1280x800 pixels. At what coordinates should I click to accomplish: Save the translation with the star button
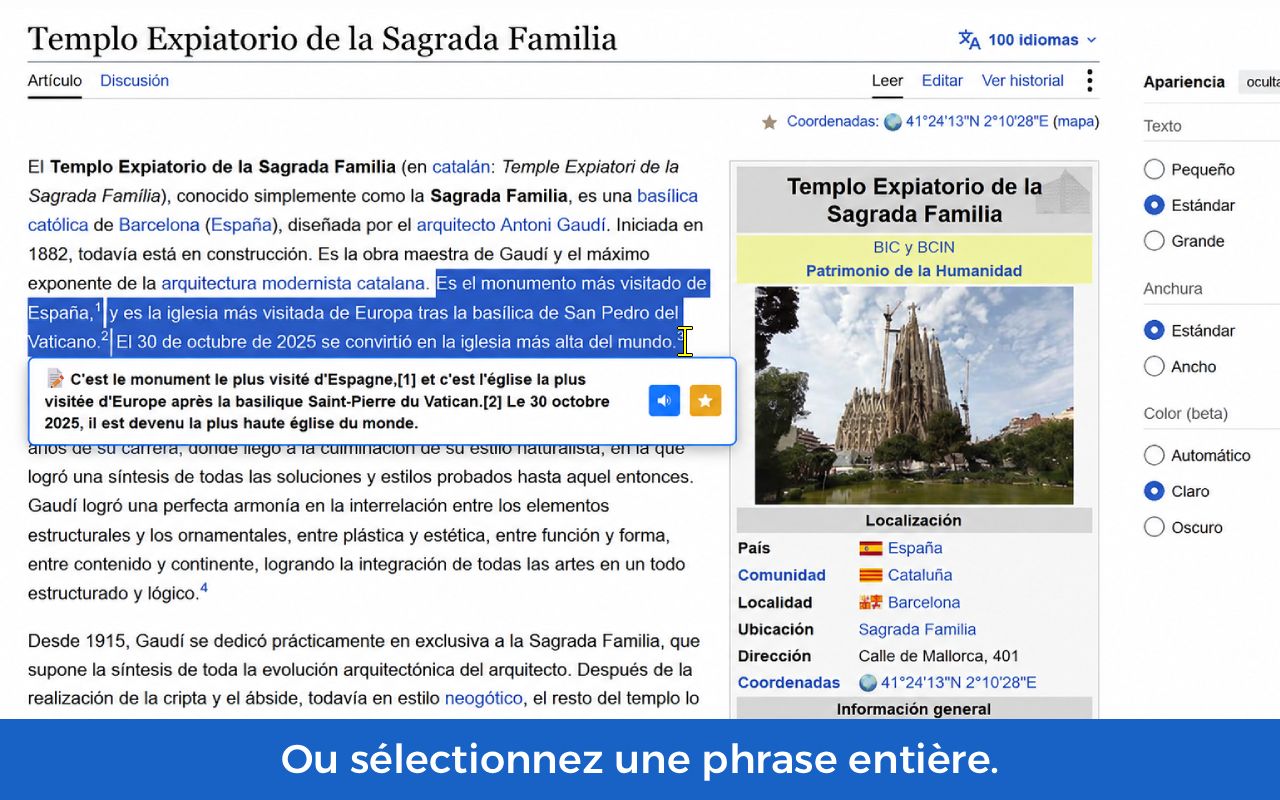(x=705, y=401)
